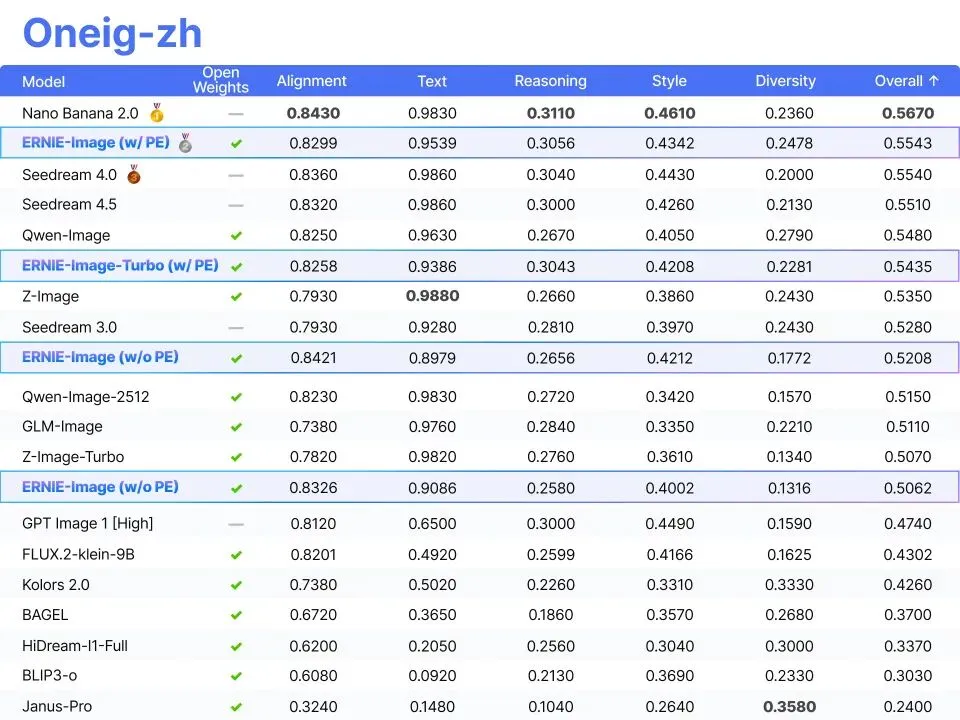Image resolution: width=960 pixels, height=720 pixels.
Task: Click the checkmark in the Qwen-Image-2512 row
Action: point(236,397)
